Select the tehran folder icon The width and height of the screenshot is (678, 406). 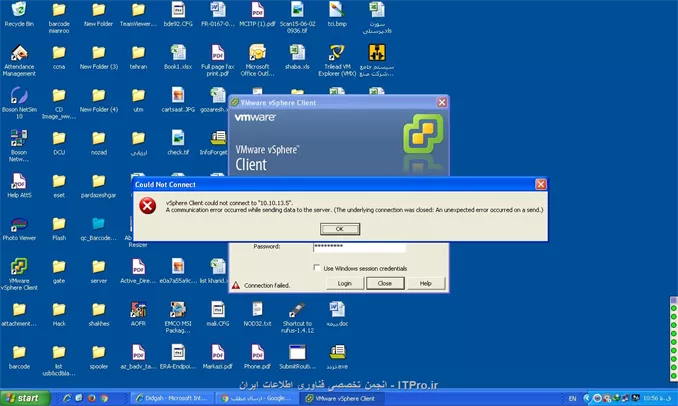(x=138, y=57)
